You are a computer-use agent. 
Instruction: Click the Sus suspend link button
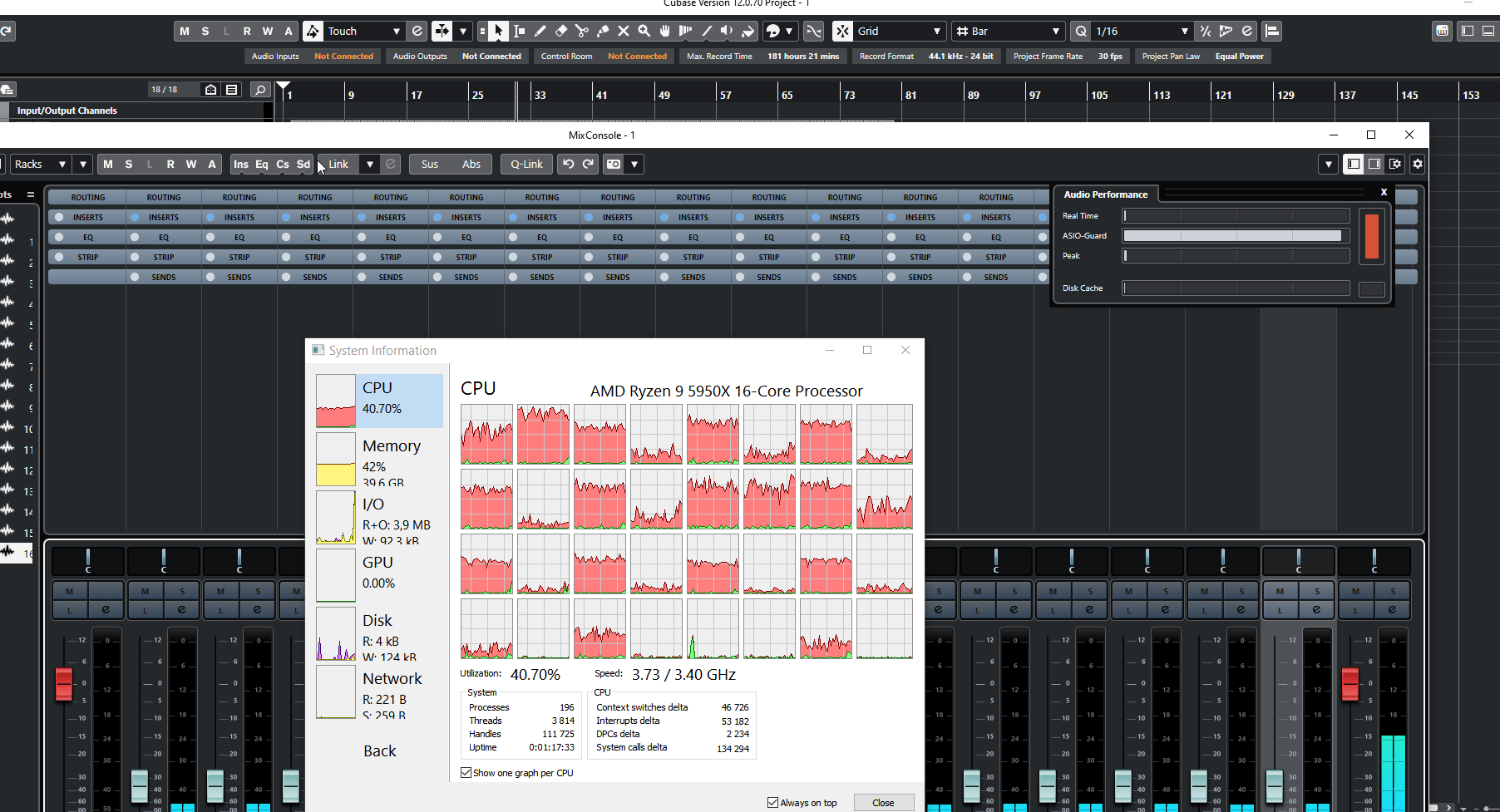click(430, 165)
